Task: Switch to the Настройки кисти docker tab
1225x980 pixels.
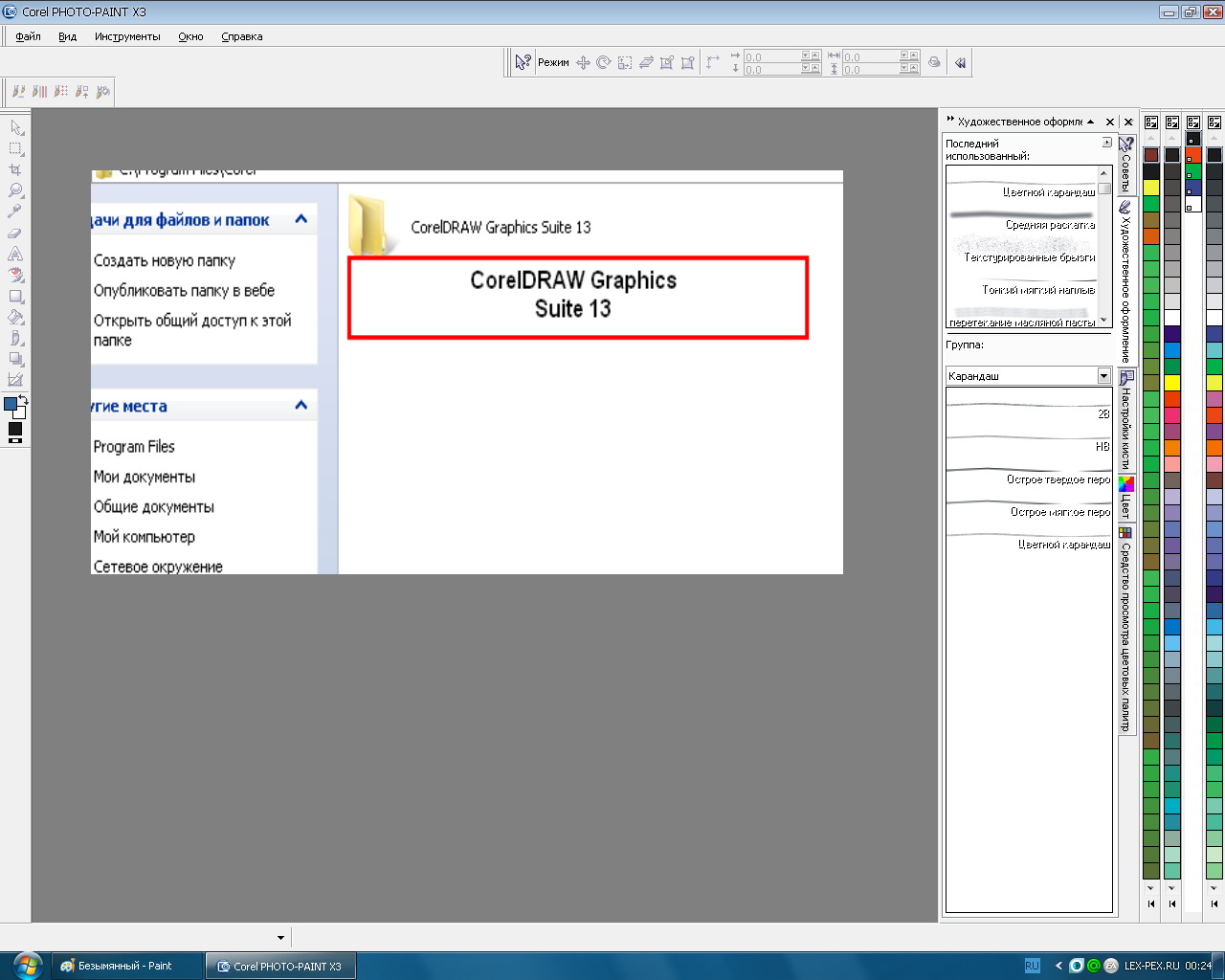Action: click(x=1126, y=421)
